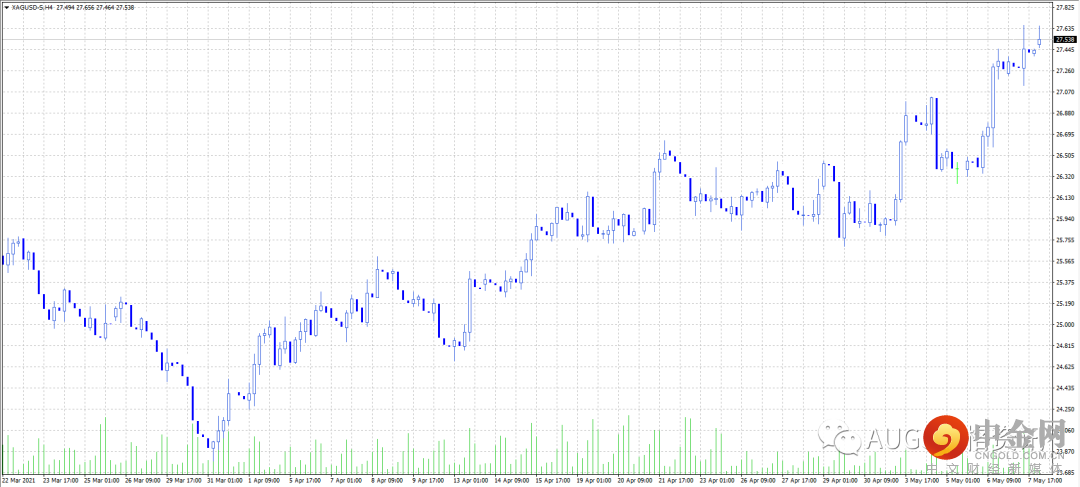
Task: Click the triangle icon beside XAGUSD-S,H4 title
Action: (7, 7)
